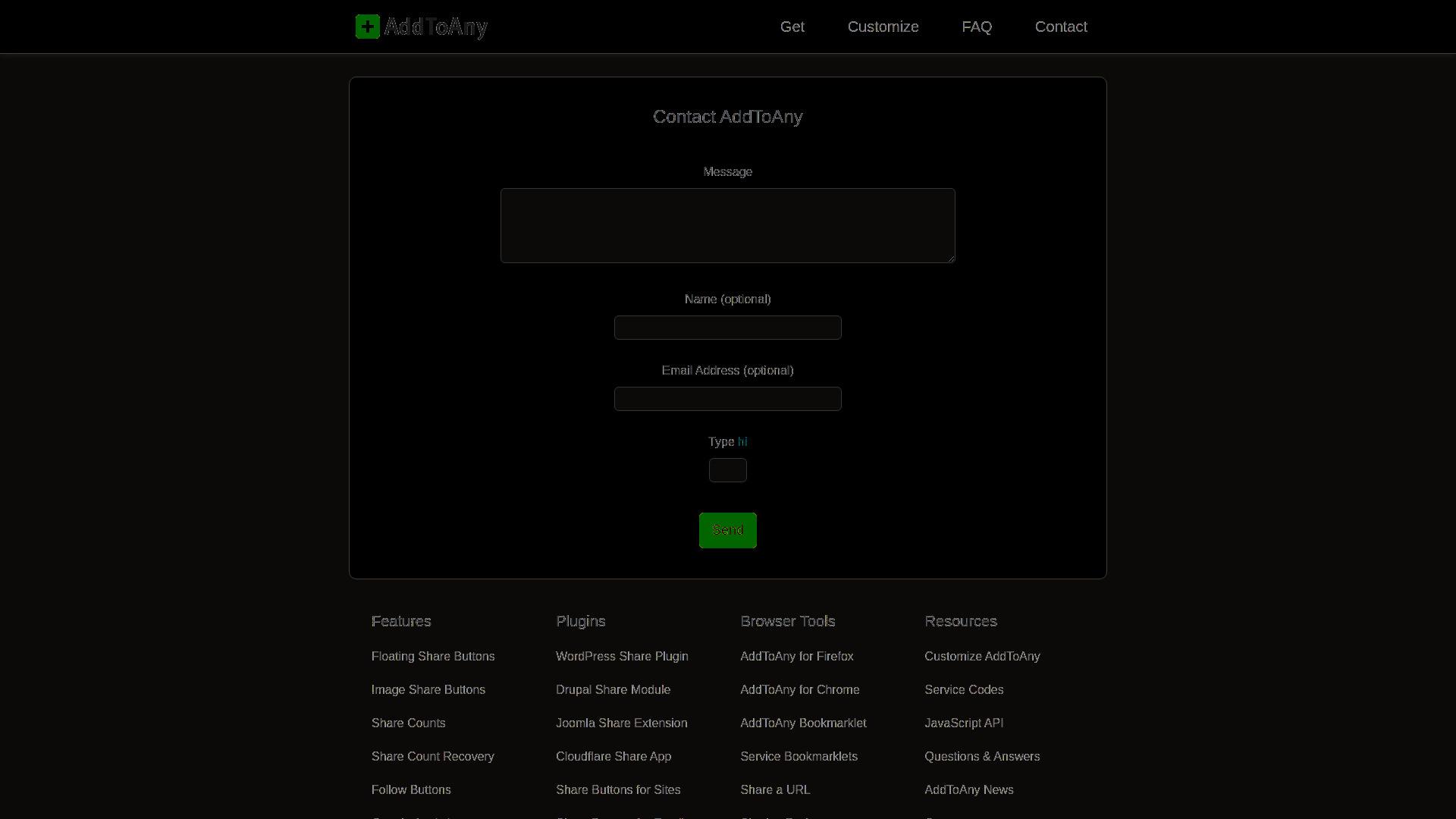Open AddToAny Bookmarklet link
The width and height of the screenshot is (1456, 819).
(803, 723)
